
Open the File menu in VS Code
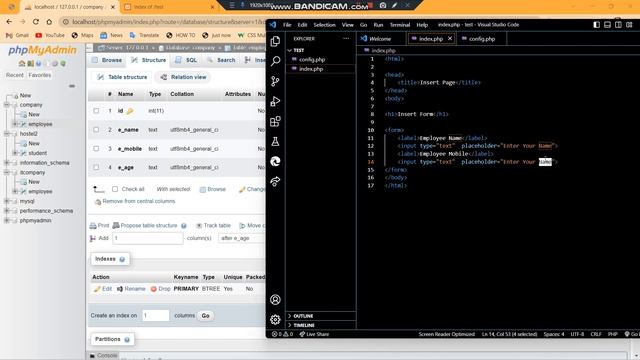(287, 24)
